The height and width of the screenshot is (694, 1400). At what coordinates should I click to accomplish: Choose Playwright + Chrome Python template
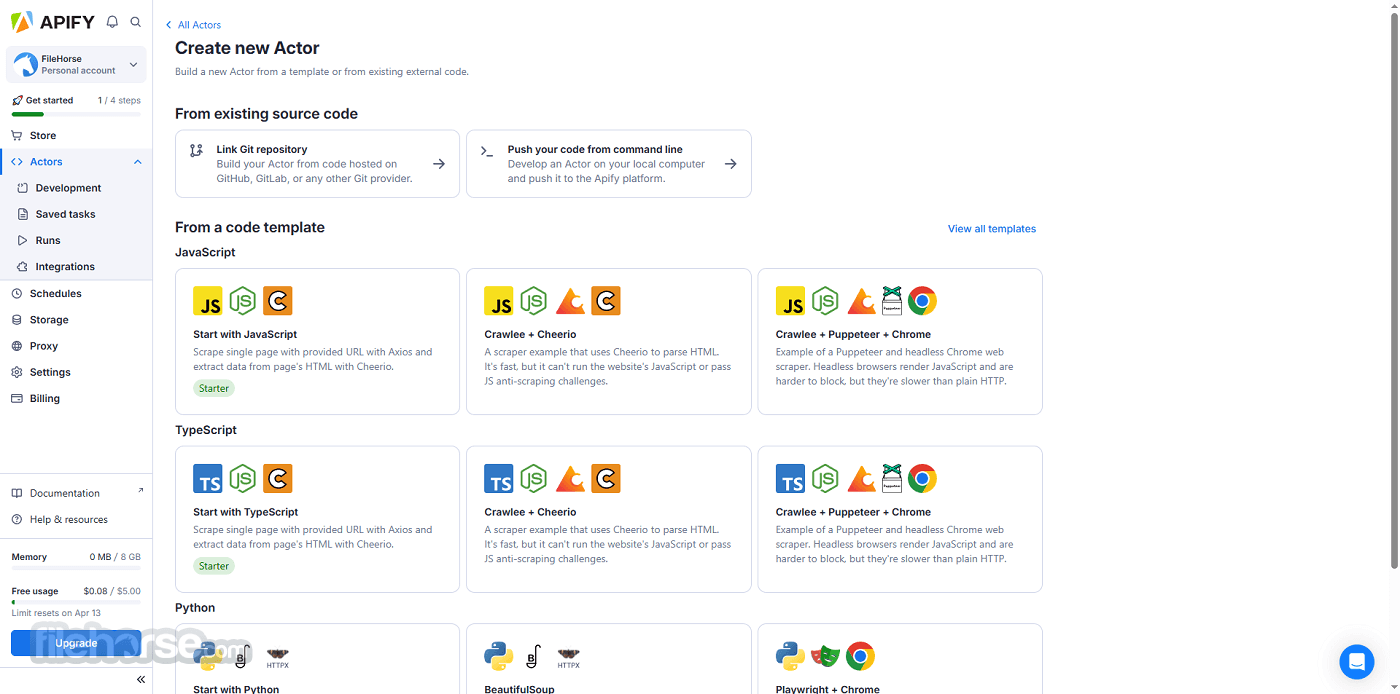click(x=900, y=659)
